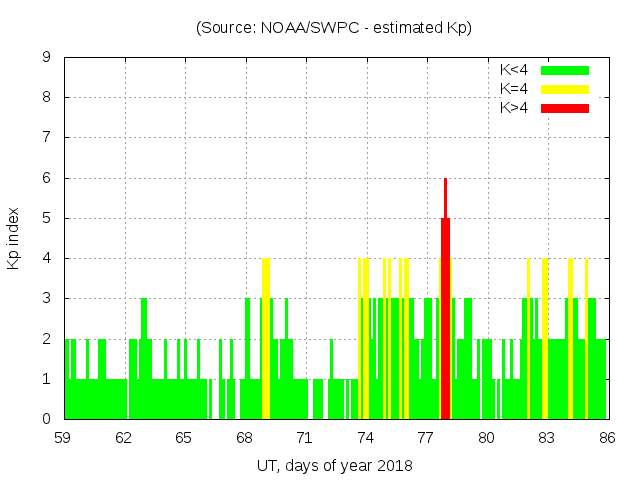
Task: Select the K=4 legend label text
Action: (514, 89)
